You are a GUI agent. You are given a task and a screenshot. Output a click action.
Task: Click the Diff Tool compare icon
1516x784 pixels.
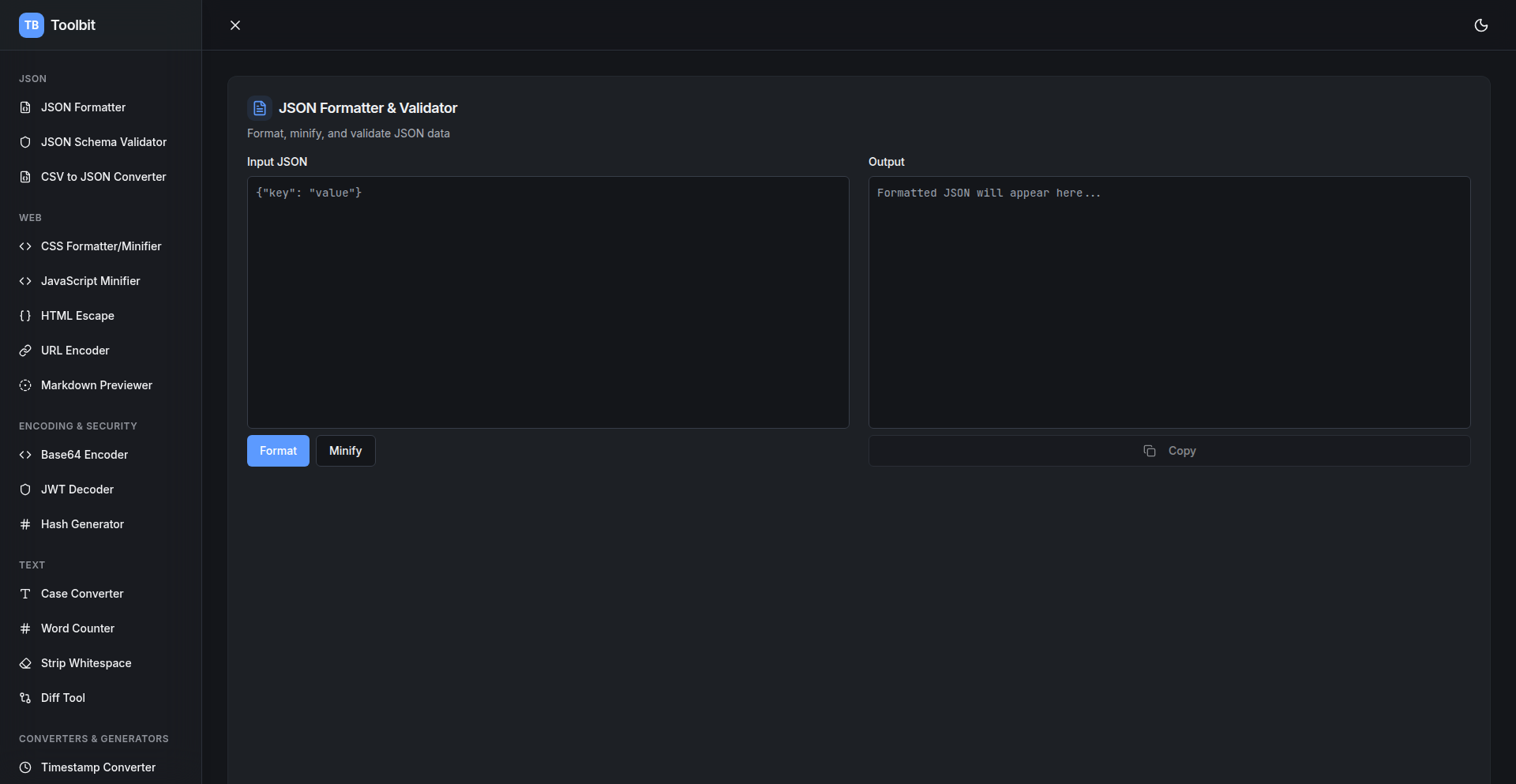(x=25, y=698)
